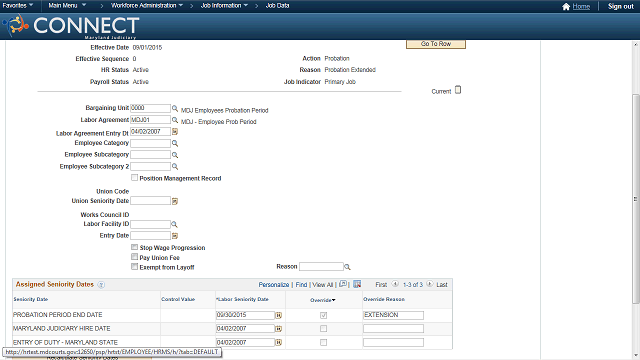Screen dimensions: 640x360
Task: Click the Reason field lookup magnifier
Action: click(x=347, y=267)
